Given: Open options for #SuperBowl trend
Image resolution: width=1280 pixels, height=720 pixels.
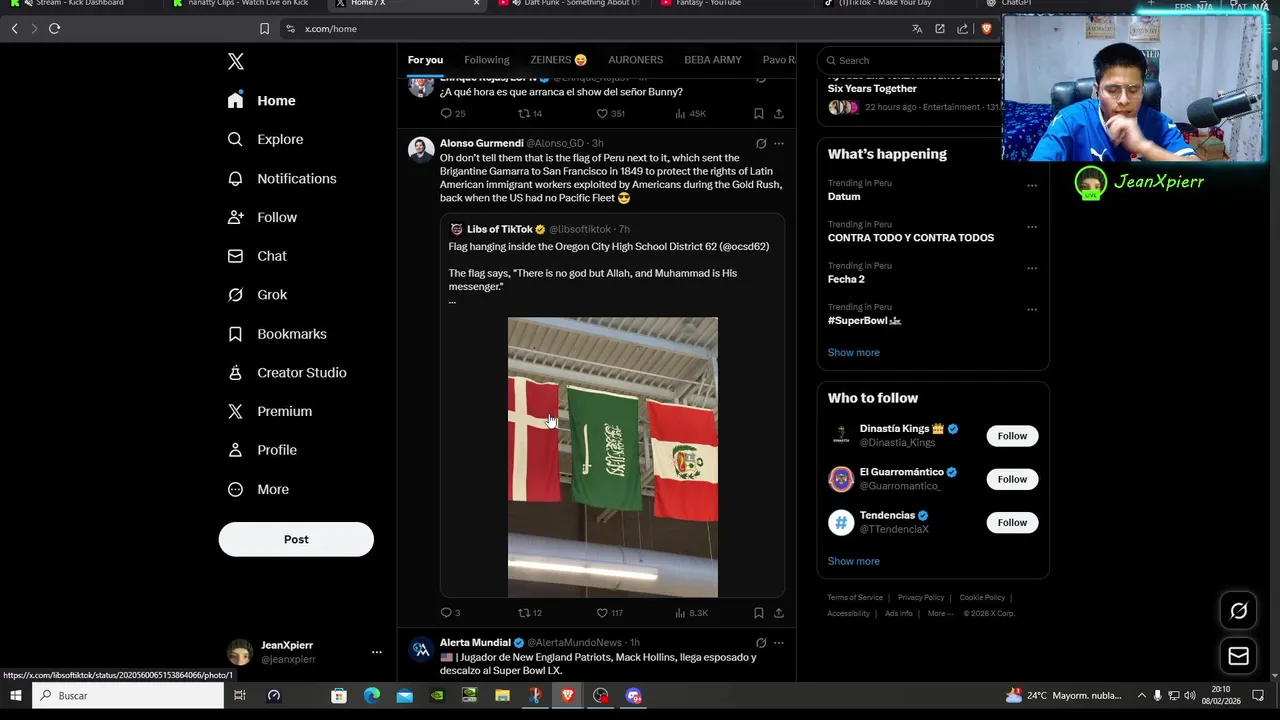Looking at the screenshot, I should (x=1032, y=309).
